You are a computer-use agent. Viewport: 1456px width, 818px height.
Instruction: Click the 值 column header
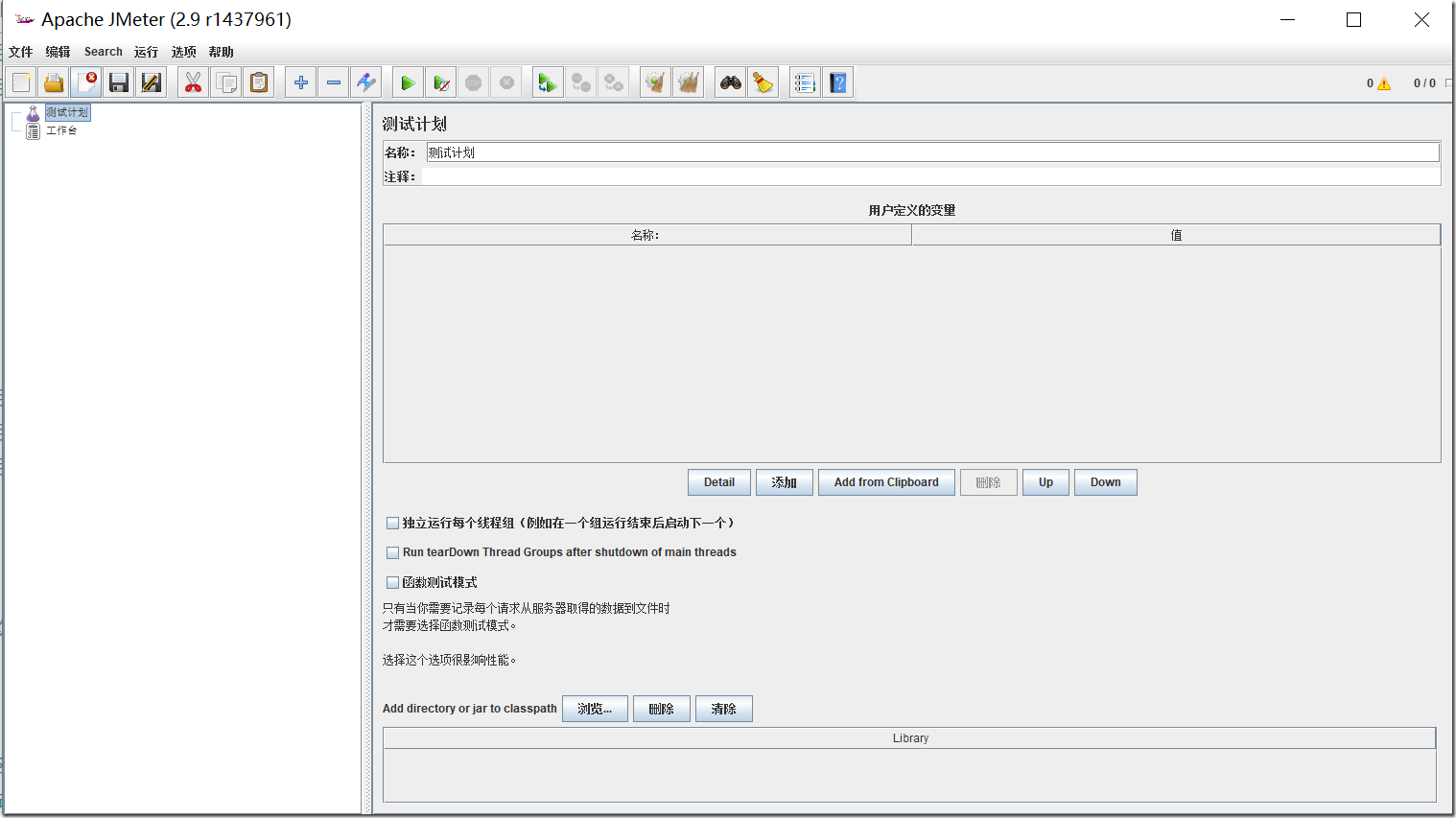(x=1176, y=235)
